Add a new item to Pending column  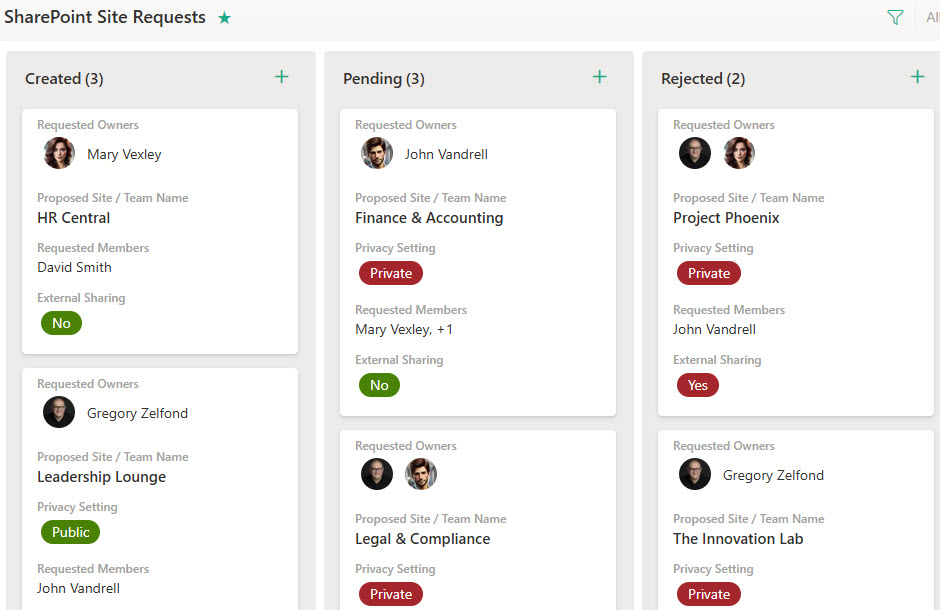point(599,77)
